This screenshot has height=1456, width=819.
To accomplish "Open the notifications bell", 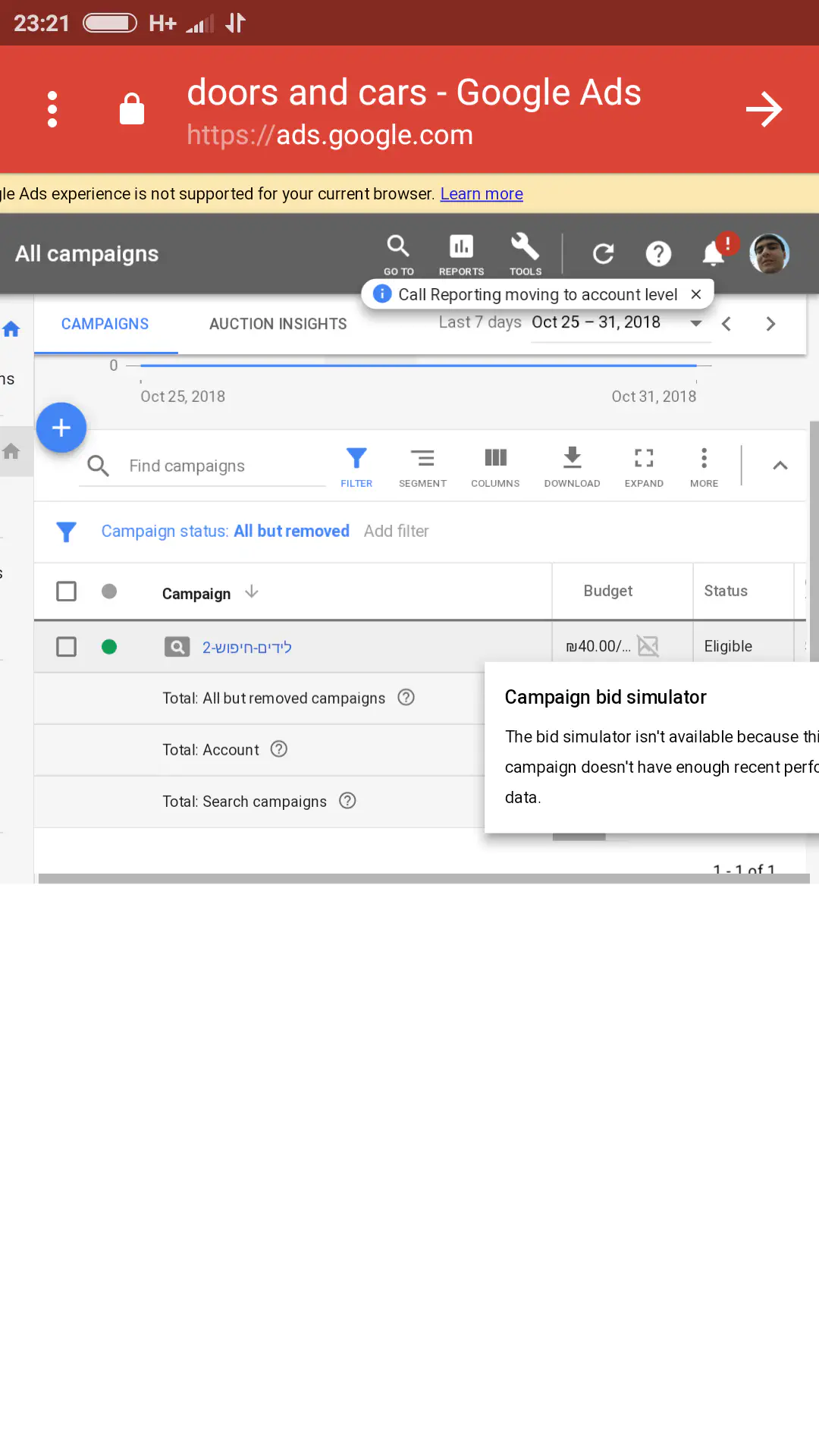I will coord(714,253).
